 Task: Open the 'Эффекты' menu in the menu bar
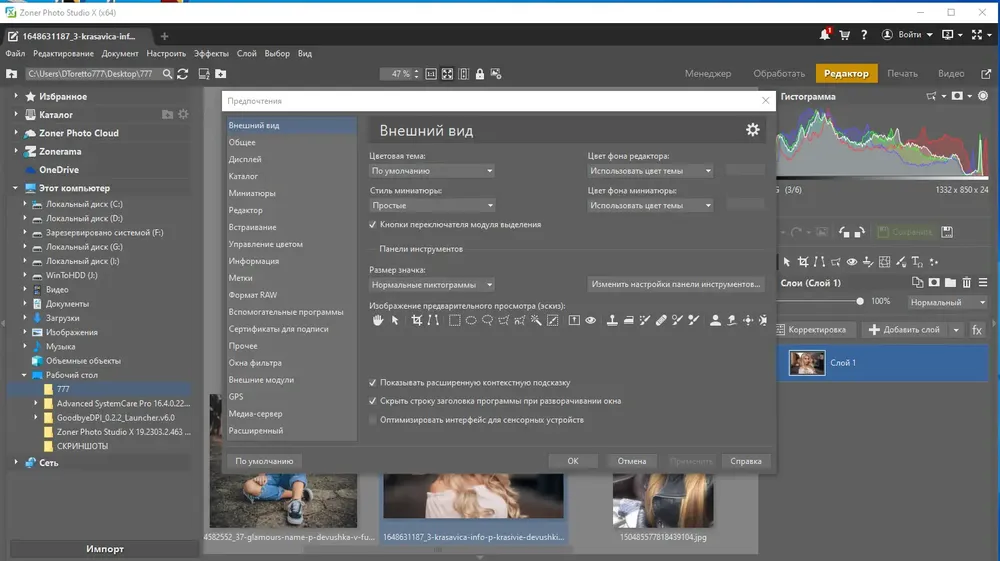pyautogui.click(x=211, y=54)
